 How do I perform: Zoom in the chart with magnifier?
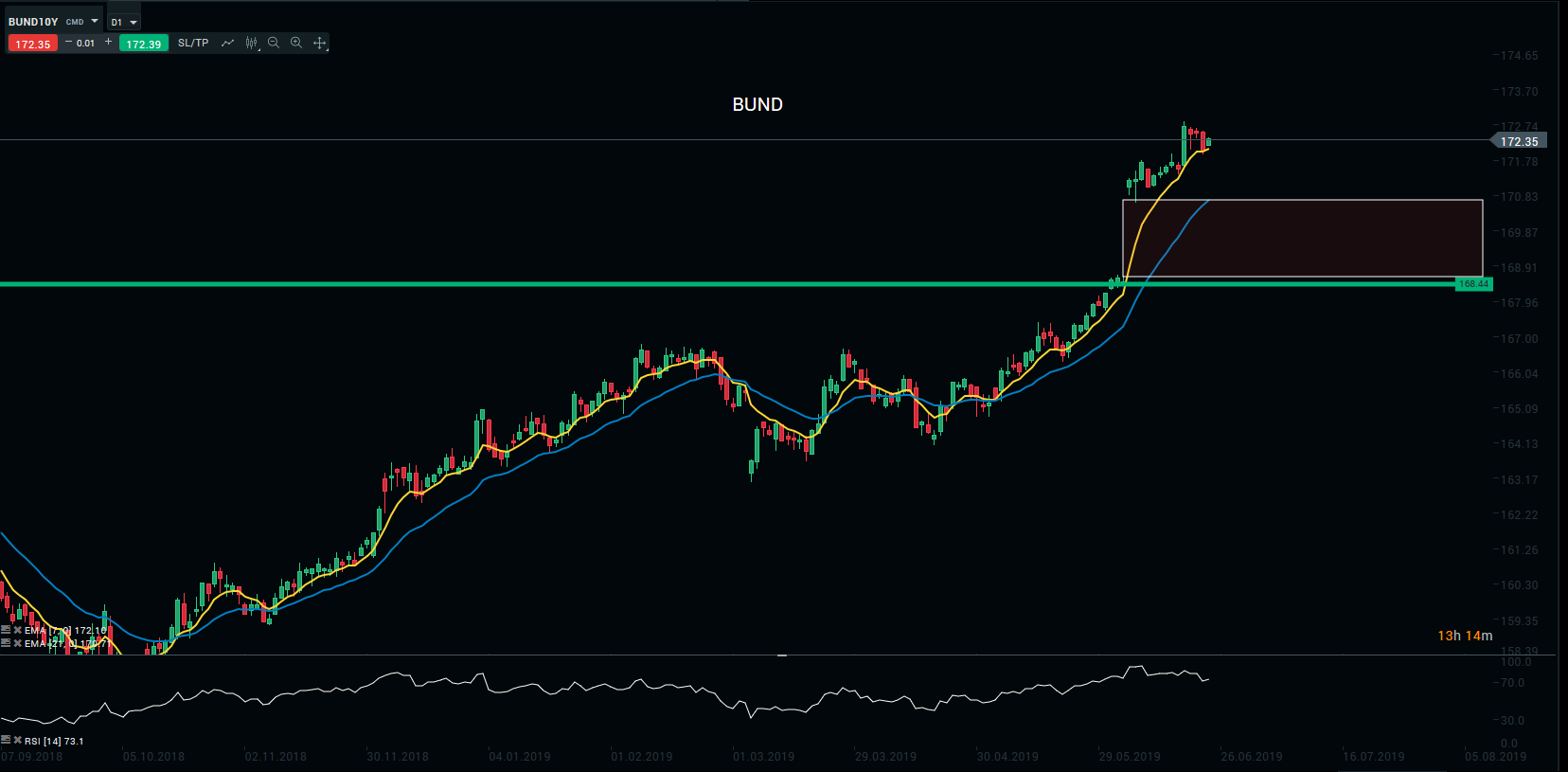coord(296,43)
